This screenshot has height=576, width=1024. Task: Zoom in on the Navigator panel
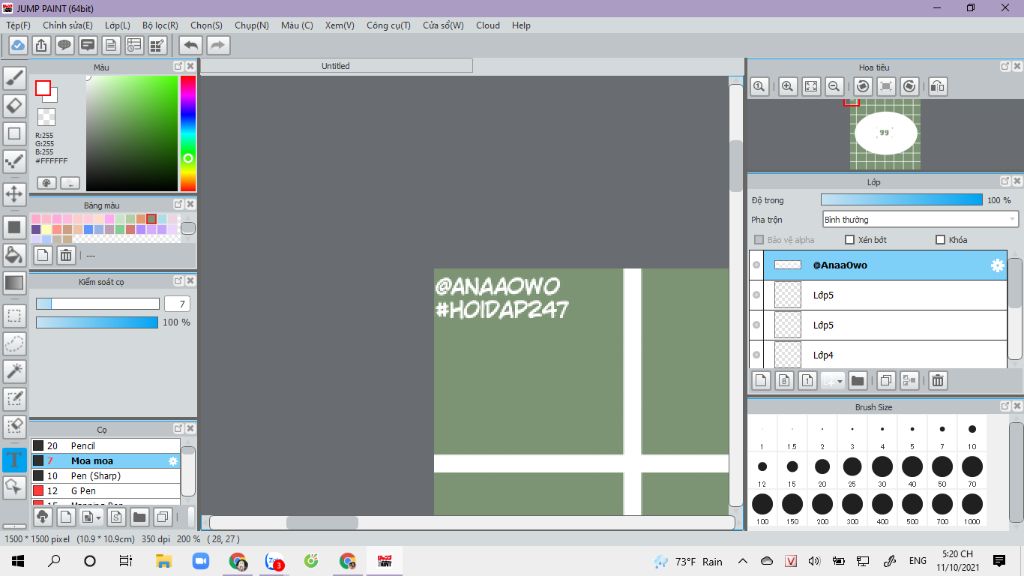(x=788, y=86)
